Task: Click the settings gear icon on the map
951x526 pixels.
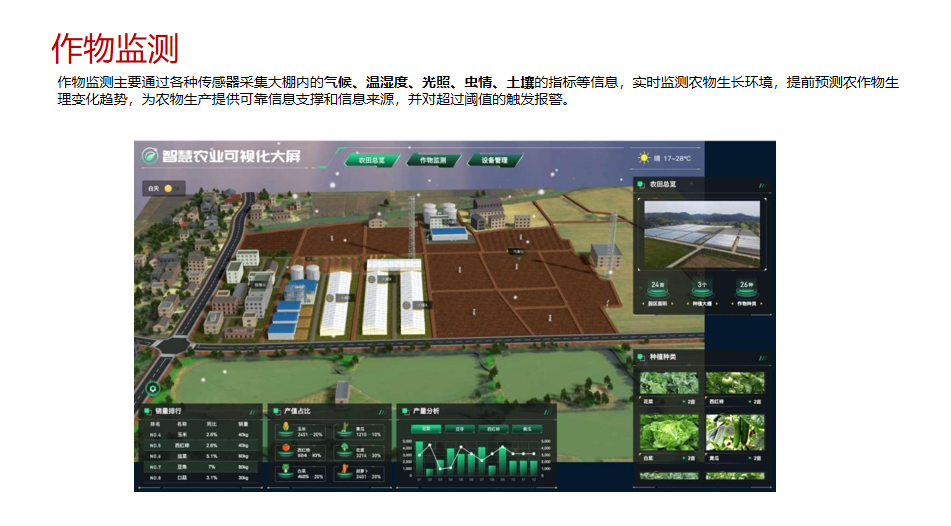Action: coord(152,388)
